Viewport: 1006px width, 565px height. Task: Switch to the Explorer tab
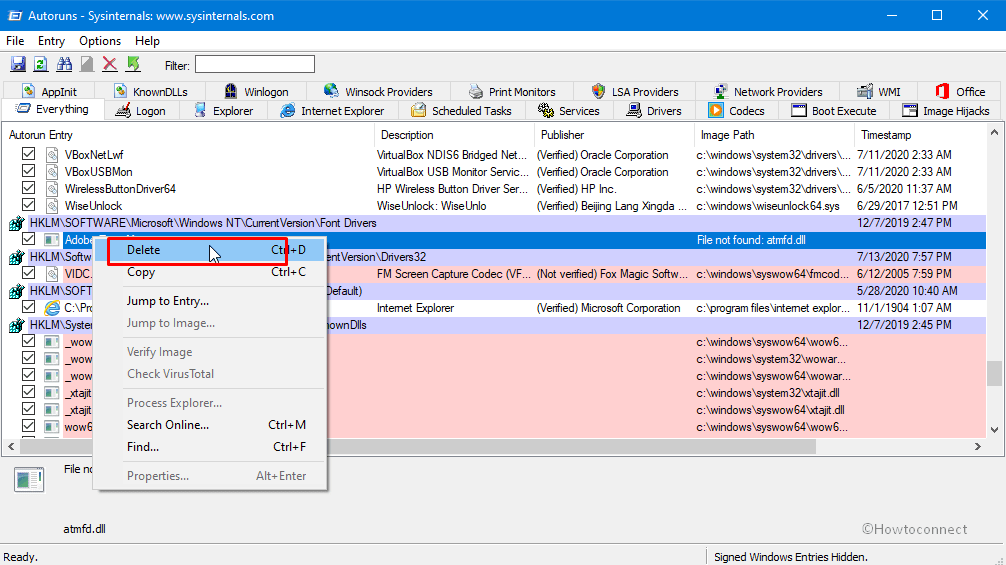[224, 111]
